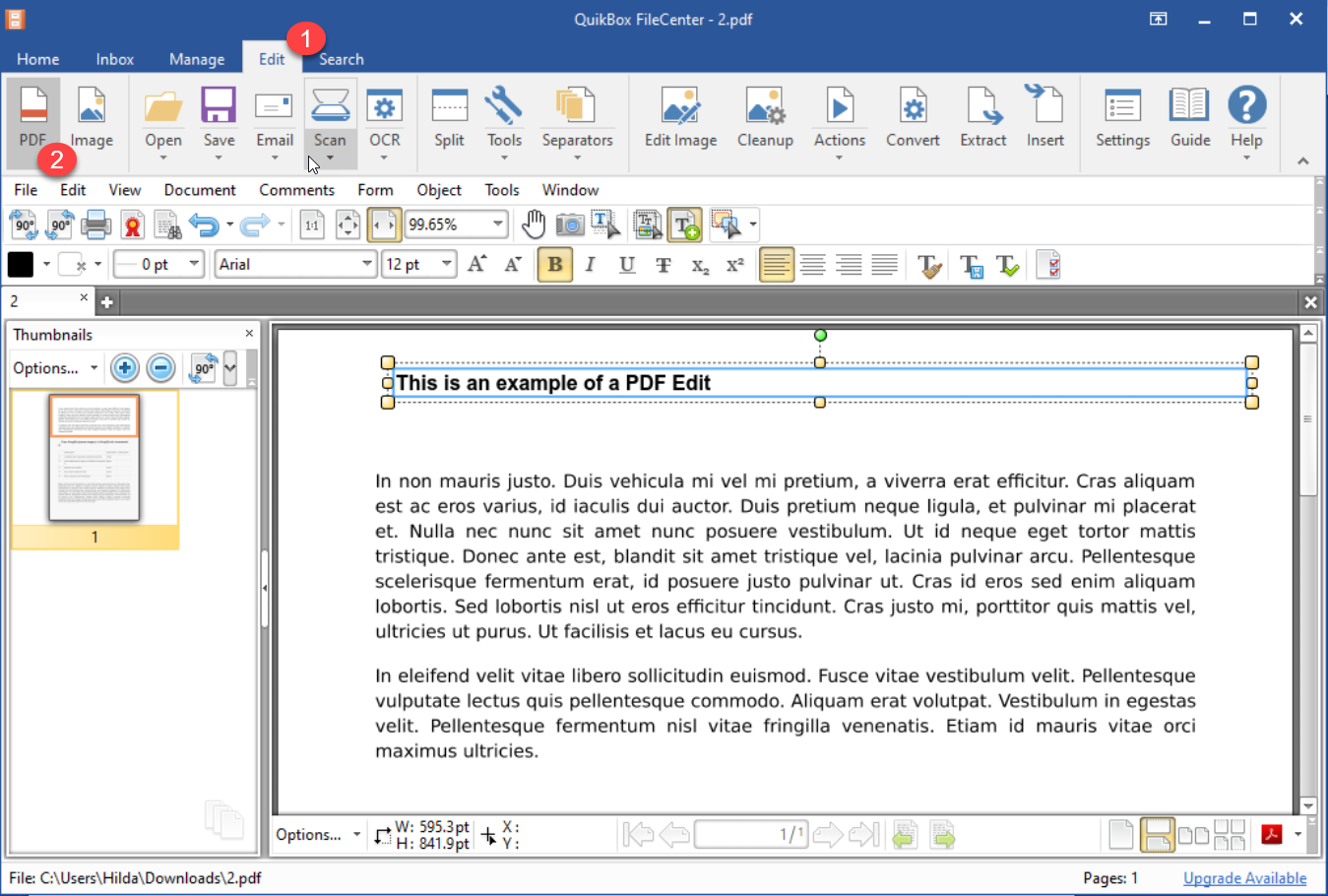Switch to the Manage ribbon tab
Viewport: 1328px width, 896px height.
click(x=197, y=59)
